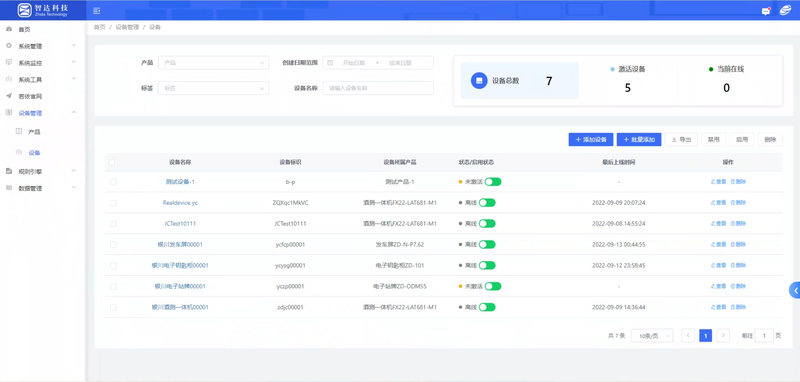Click the 系统工具 toolbox icon in the sidebar
Screen dimensions: 800x382
(x=9, y=79)
